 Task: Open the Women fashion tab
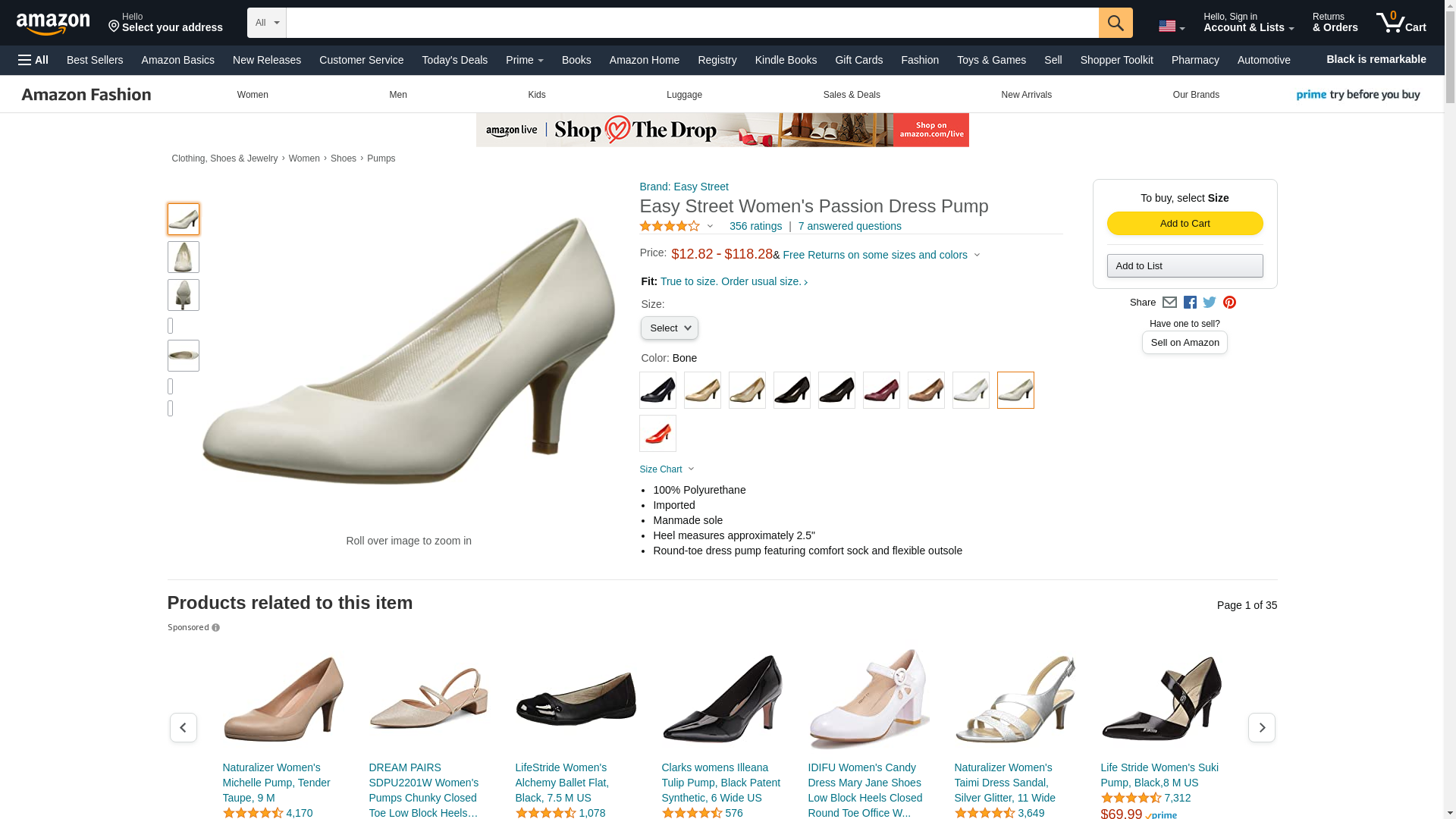253,95
